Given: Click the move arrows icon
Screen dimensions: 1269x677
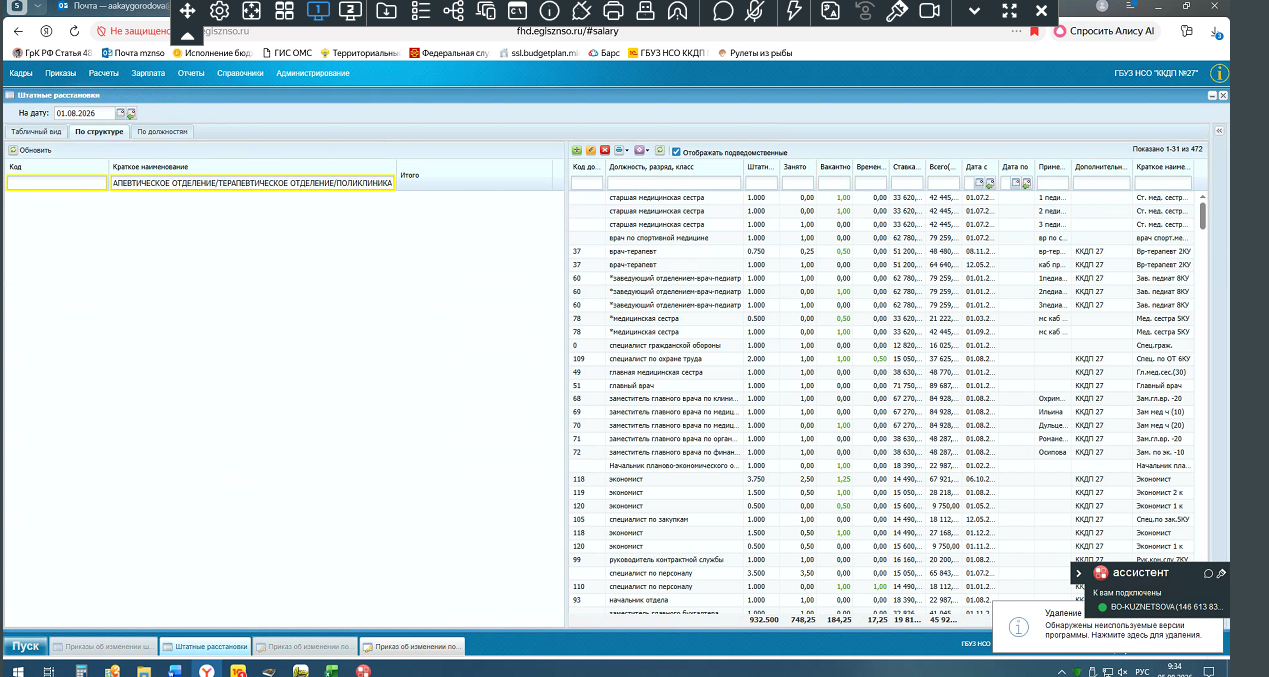Looking at the screenshot, I should [x=187, y=12].
